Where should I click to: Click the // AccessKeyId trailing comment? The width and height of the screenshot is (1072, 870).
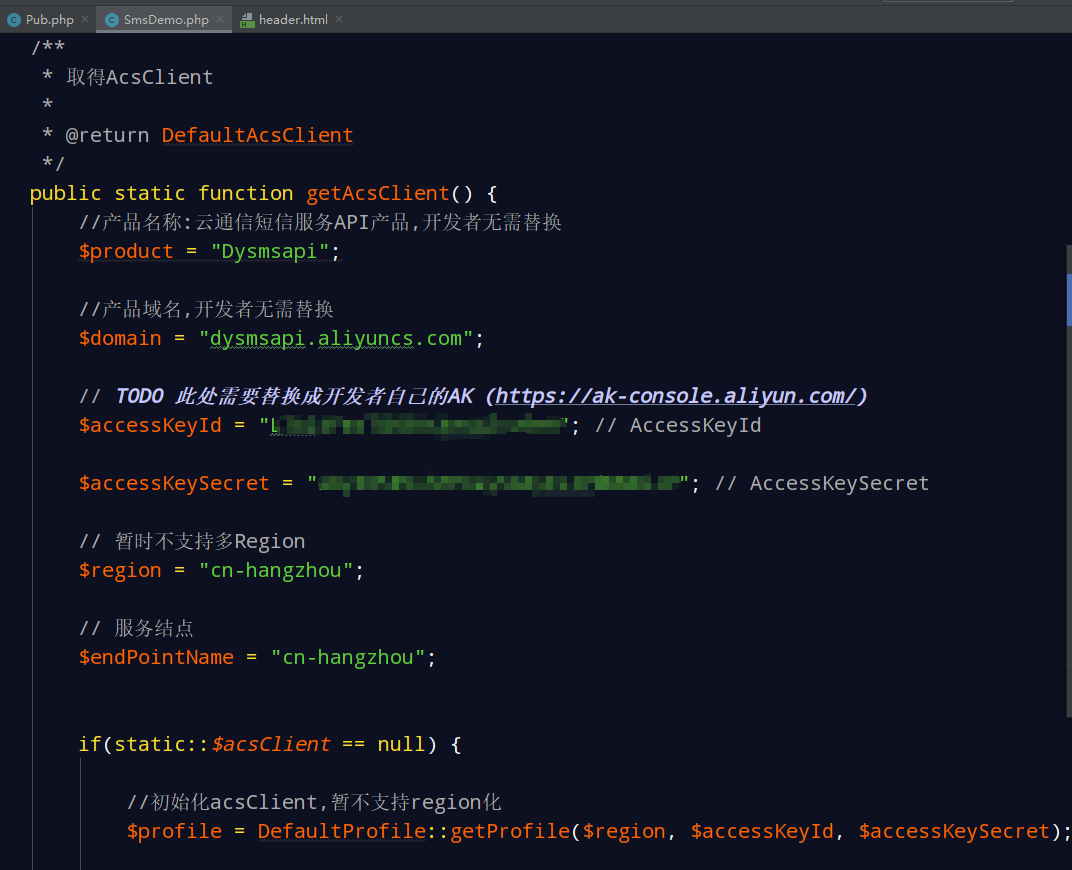tap(678, 425)
